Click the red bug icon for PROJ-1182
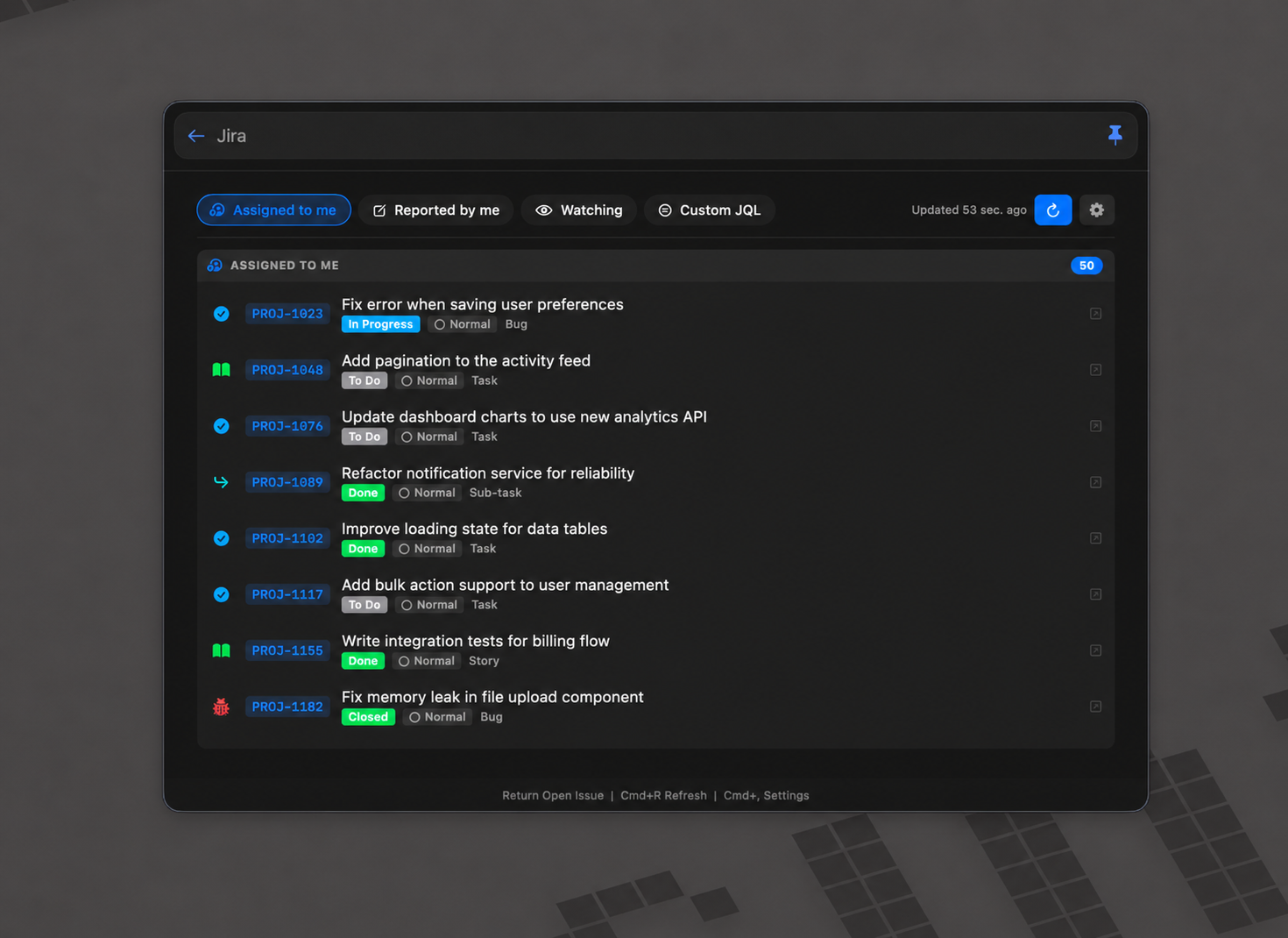 click(222, 707)
